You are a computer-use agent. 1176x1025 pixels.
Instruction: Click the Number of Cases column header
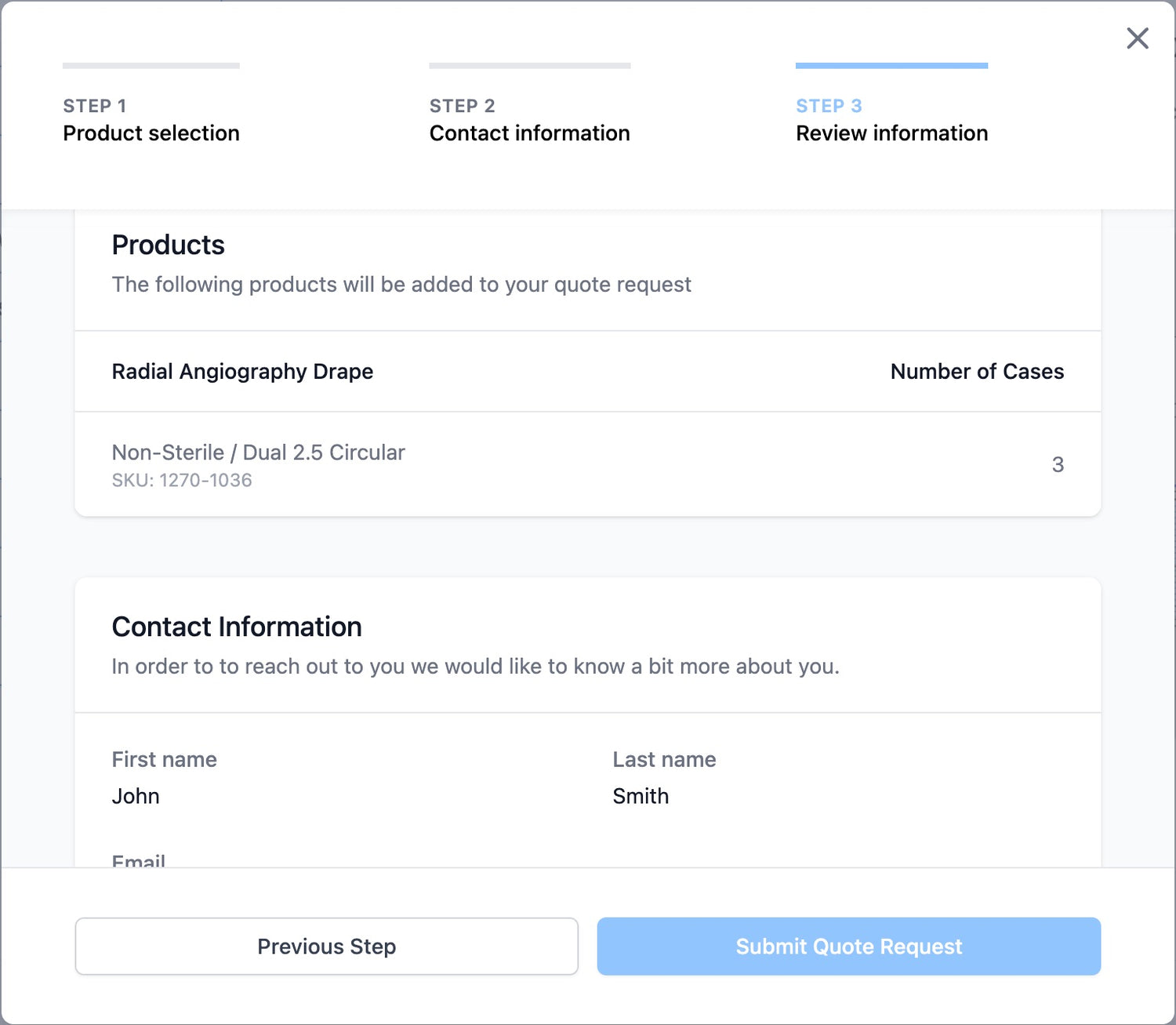click(977, 372)
